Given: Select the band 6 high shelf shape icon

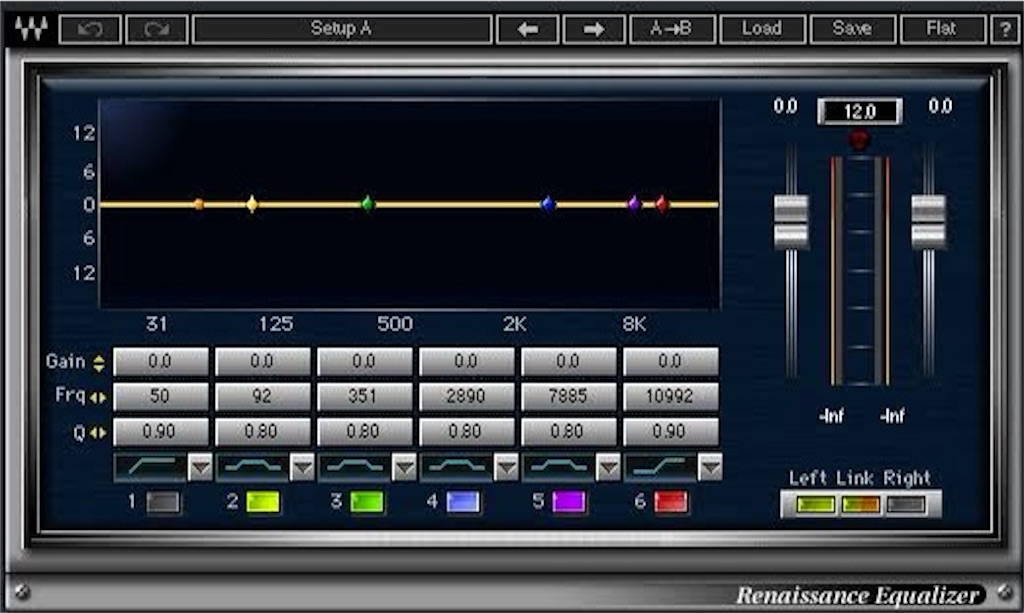Looking at the screenshot, I should [660, 467].
